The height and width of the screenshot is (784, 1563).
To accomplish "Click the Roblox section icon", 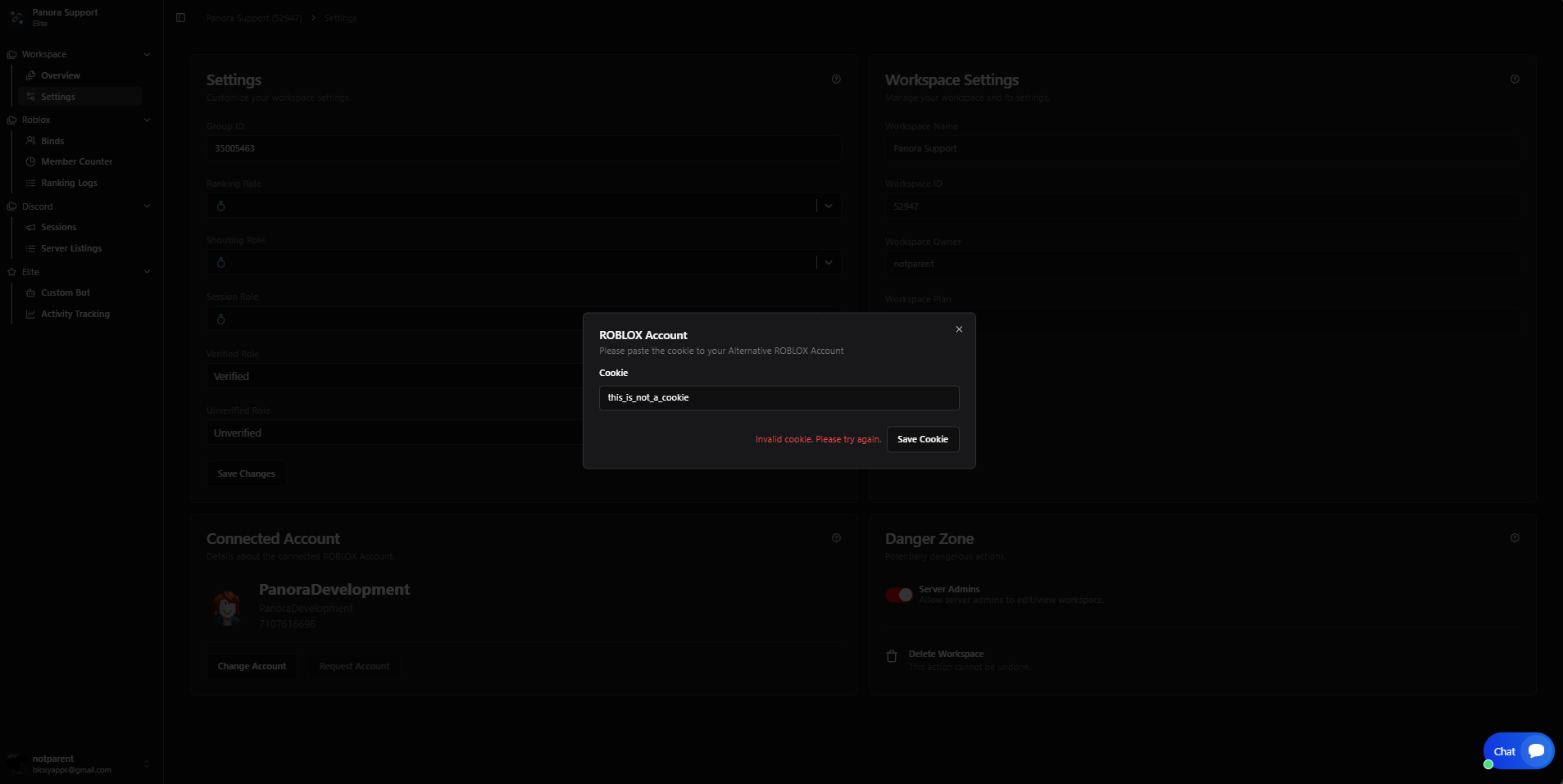I will [x=11, y=120].
